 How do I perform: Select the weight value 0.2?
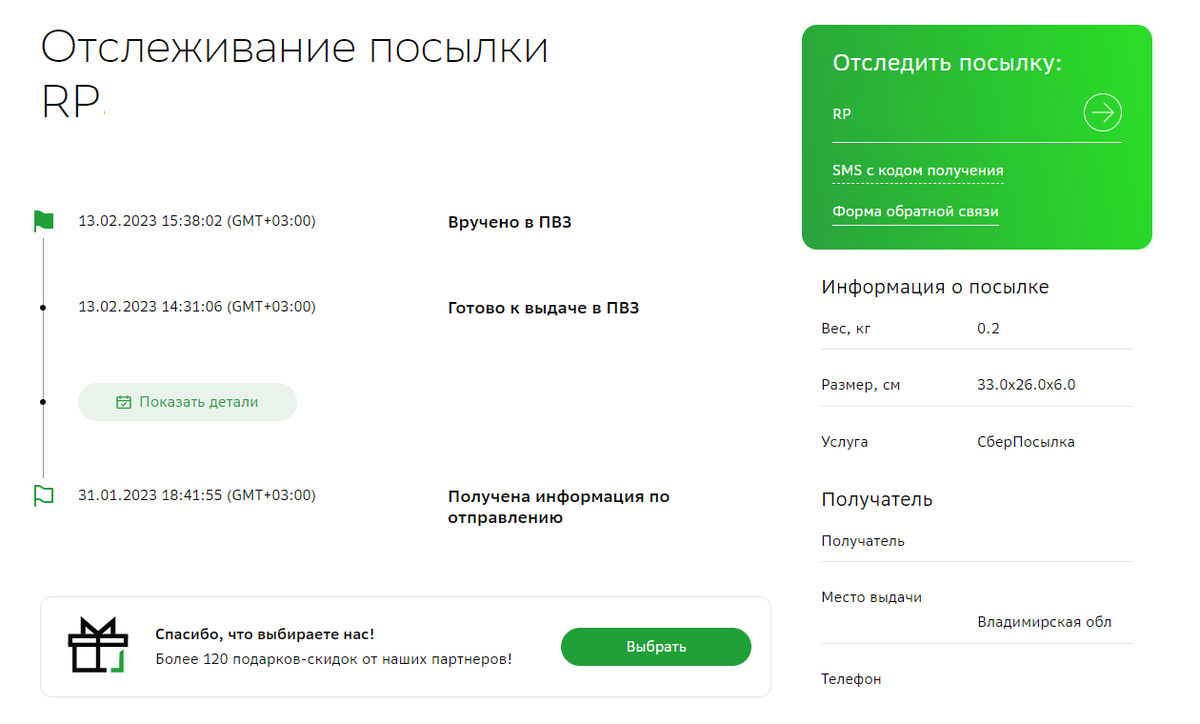(x=988, y=329)
